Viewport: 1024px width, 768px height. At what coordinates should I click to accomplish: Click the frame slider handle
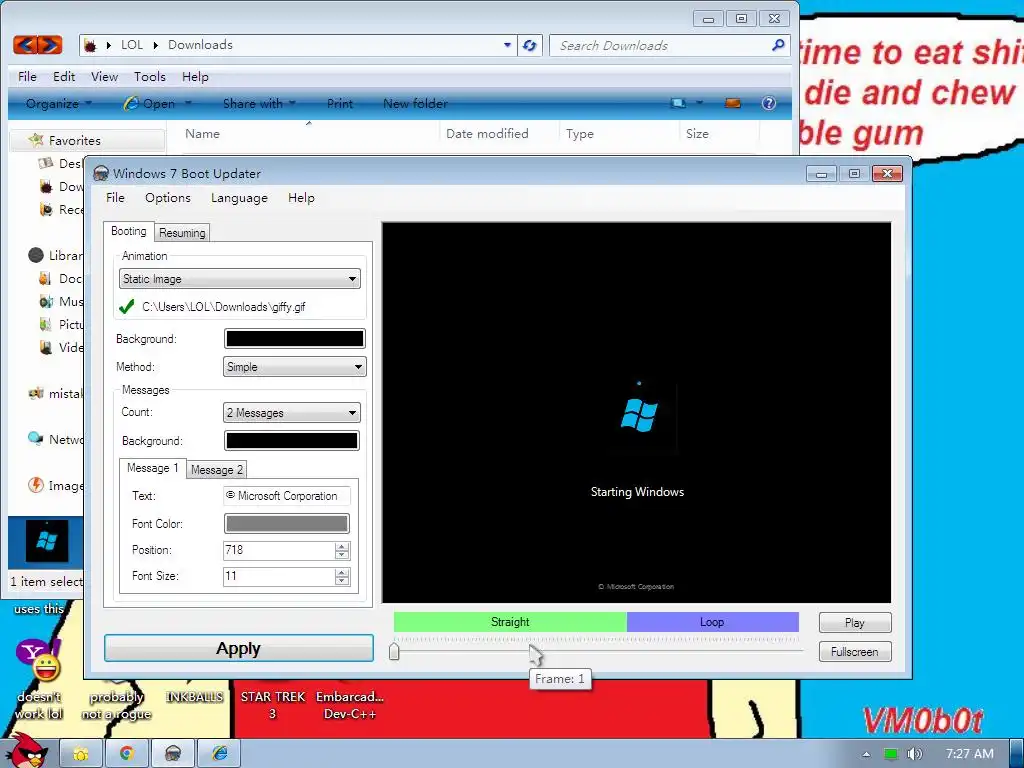(394, 651)
